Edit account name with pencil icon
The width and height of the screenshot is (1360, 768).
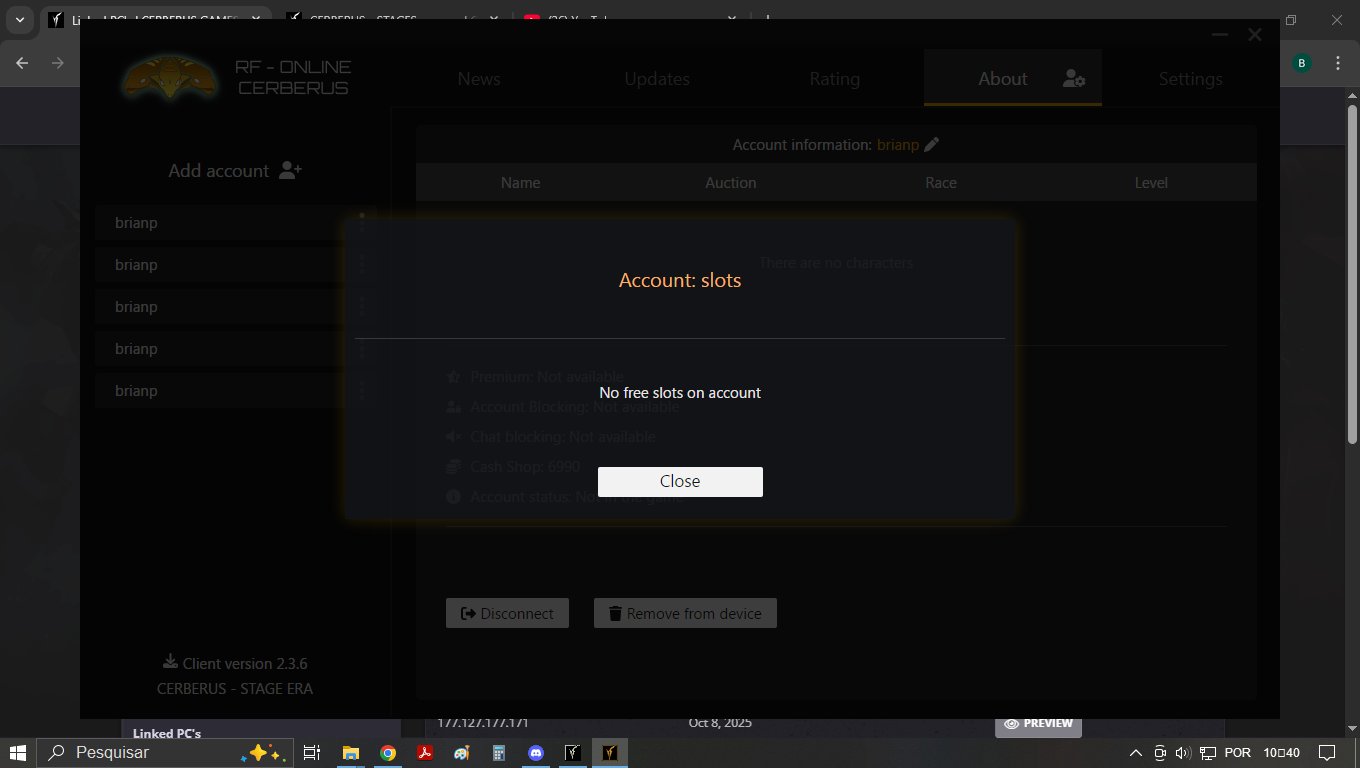tap(932, 145)
